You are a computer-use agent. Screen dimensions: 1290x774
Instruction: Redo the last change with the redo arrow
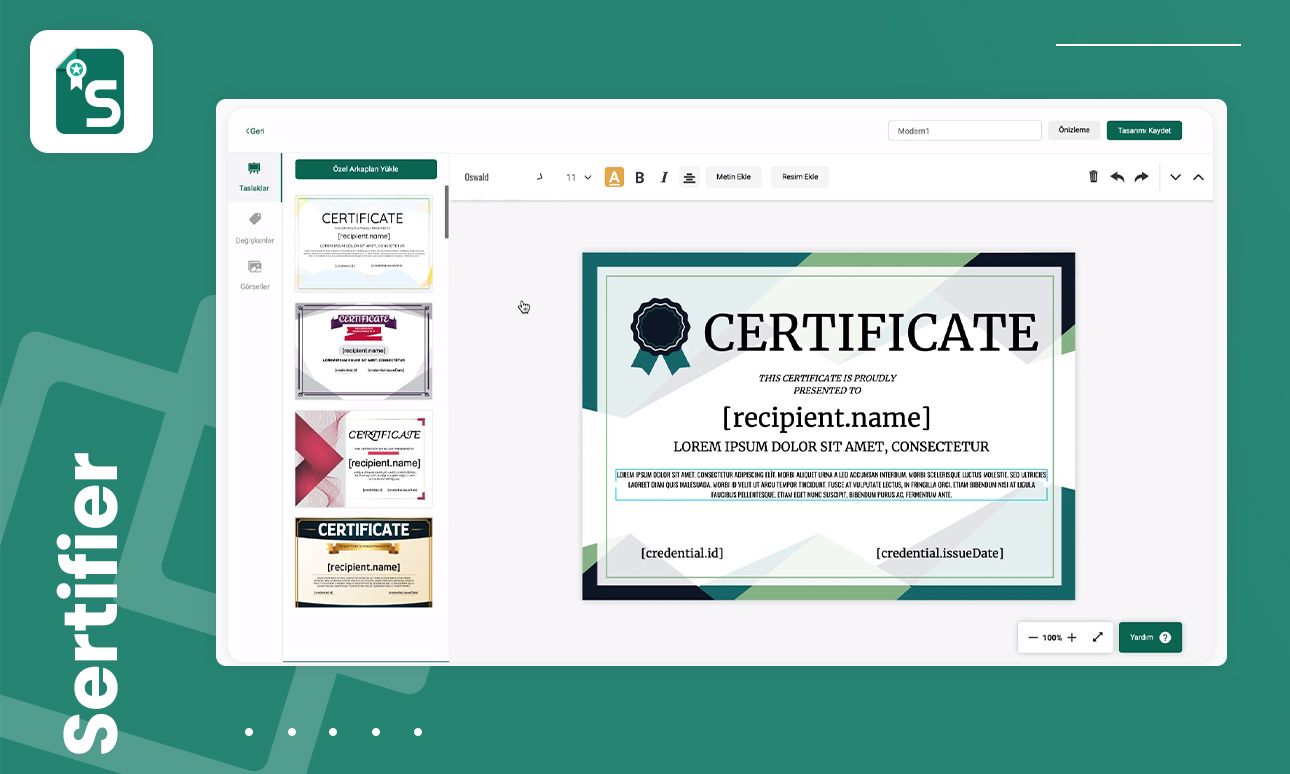coord(1140,176)
